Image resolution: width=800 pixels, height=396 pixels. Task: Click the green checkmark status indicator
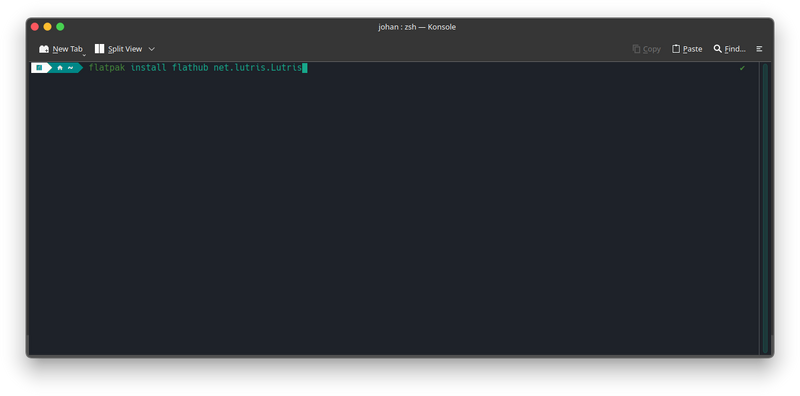pos(742,68)
